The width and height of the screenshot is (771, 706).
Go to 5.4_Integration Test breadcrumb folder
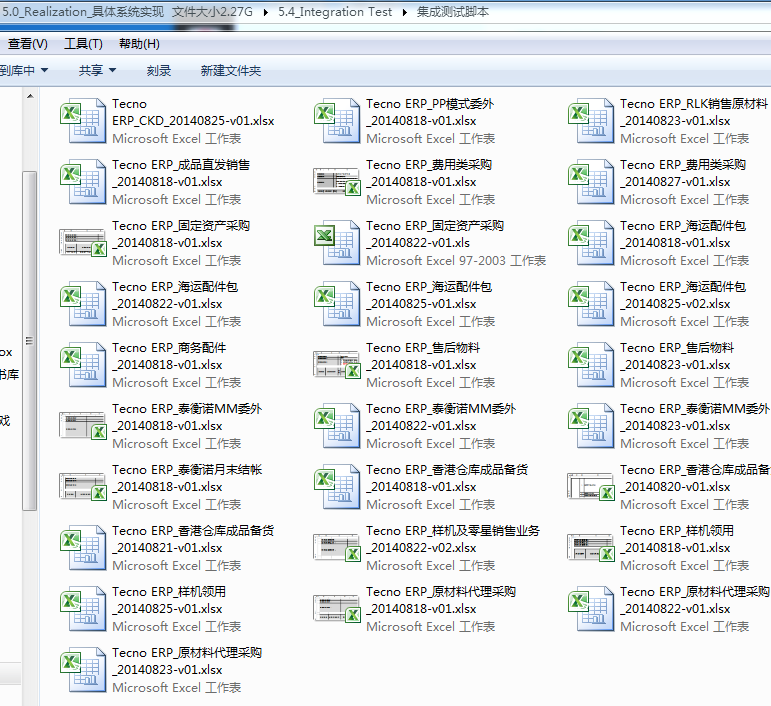coord(335,12)
